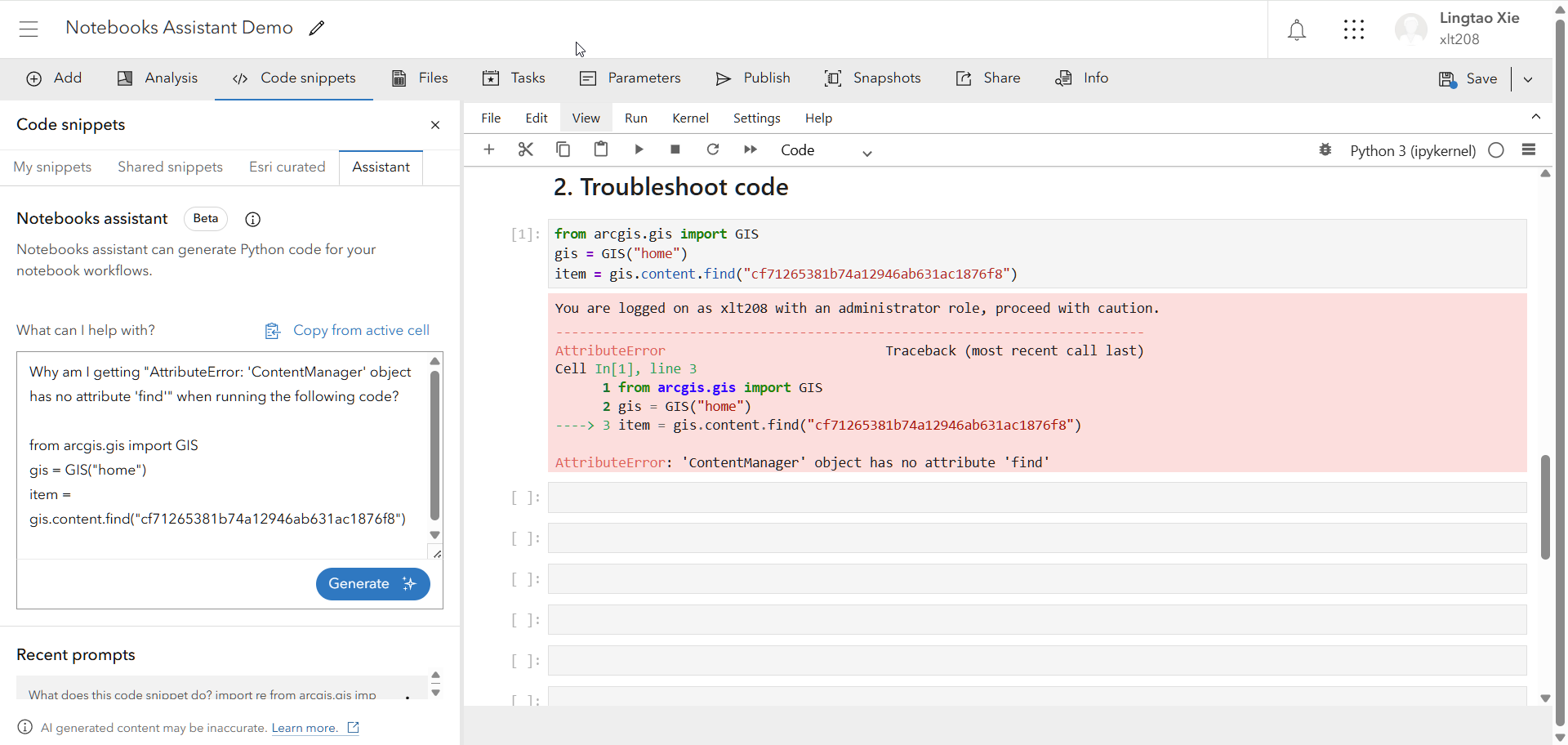The image size is (1568, 745).
Task: Stop cell execution with the stop icon
Action: pos(675,149)
